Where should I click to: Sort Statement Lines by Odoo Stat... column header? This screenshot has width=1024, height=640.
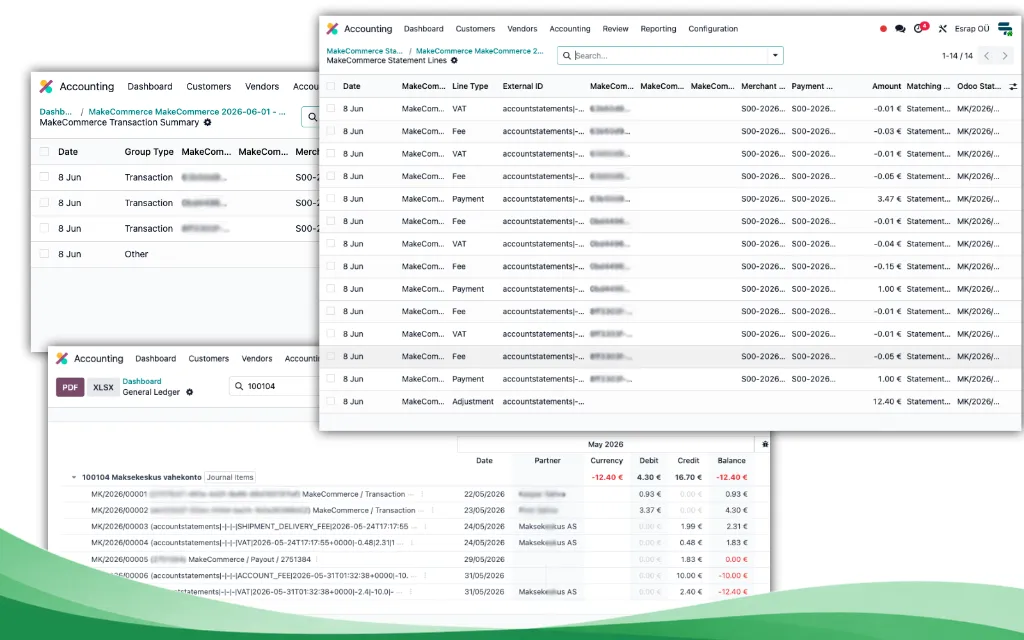pyautogui.click(x=979, y=86)
